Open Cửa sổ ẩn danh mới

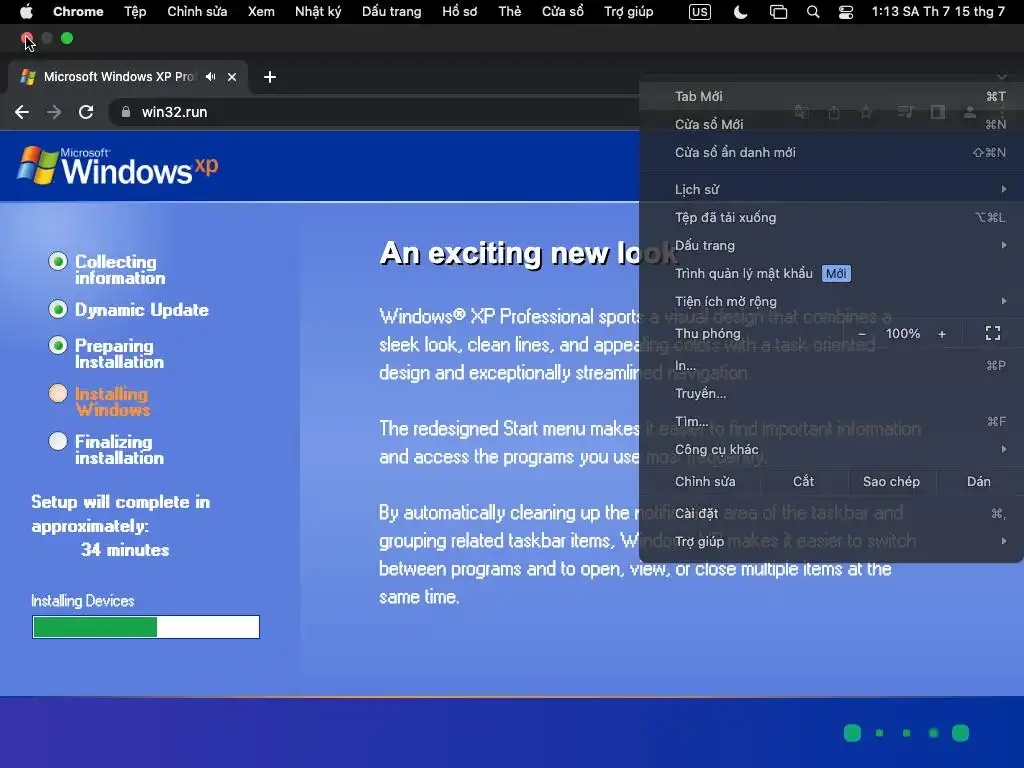tap(831, 152)
